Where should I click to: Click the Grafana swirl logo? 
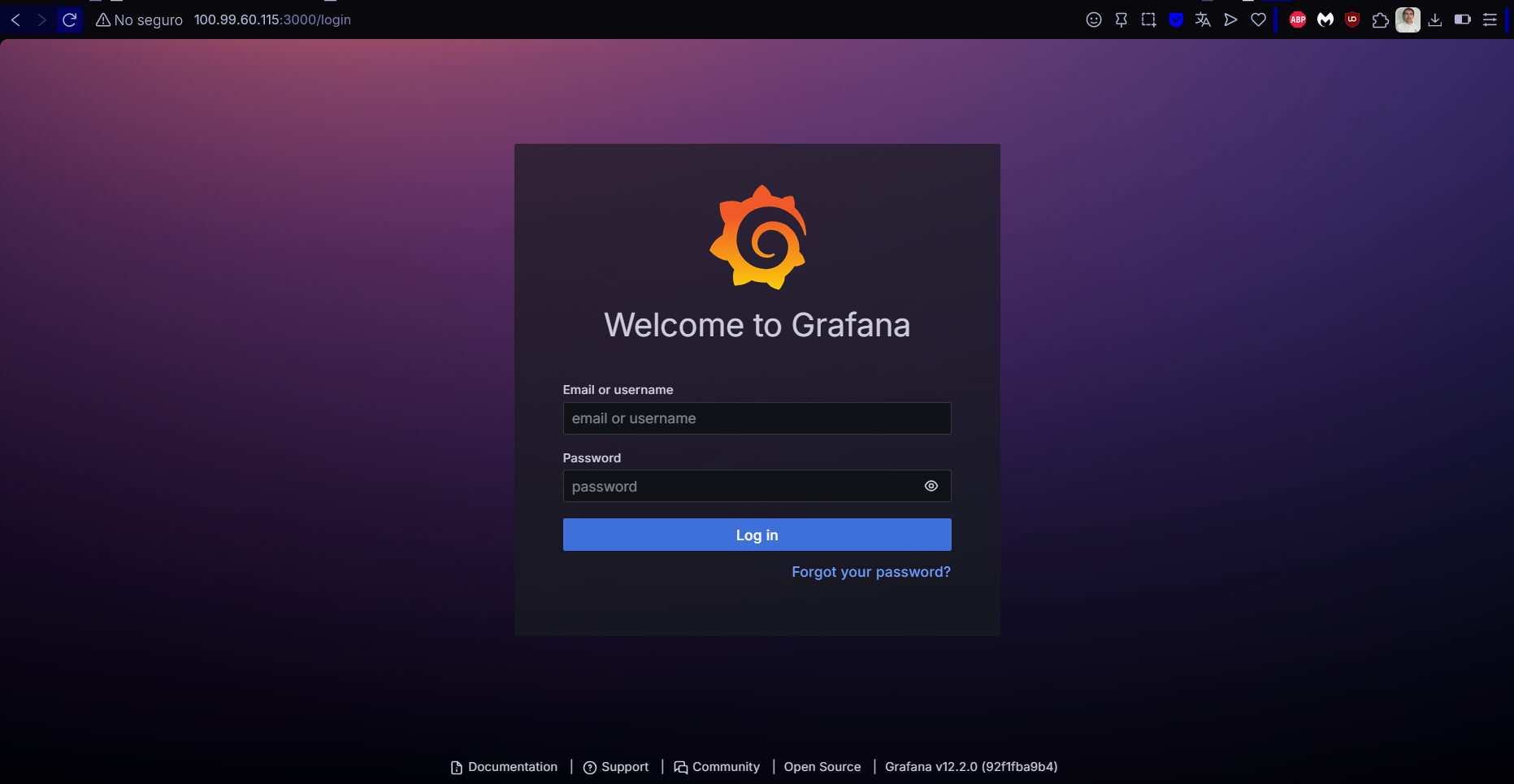coord(758,237)
